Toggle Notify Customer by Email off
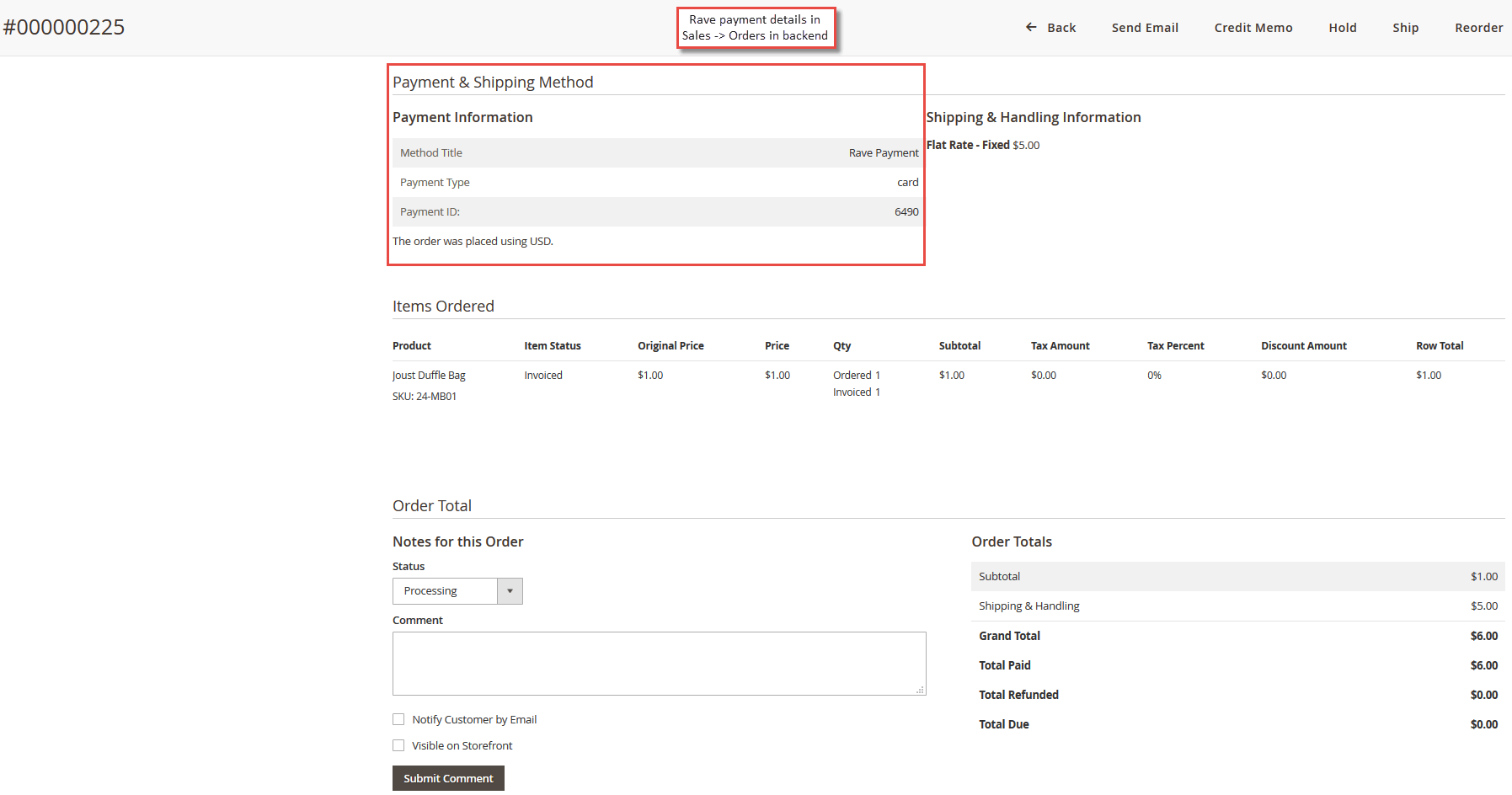The width and height of the screenshot is (1512, 795). 398,719
